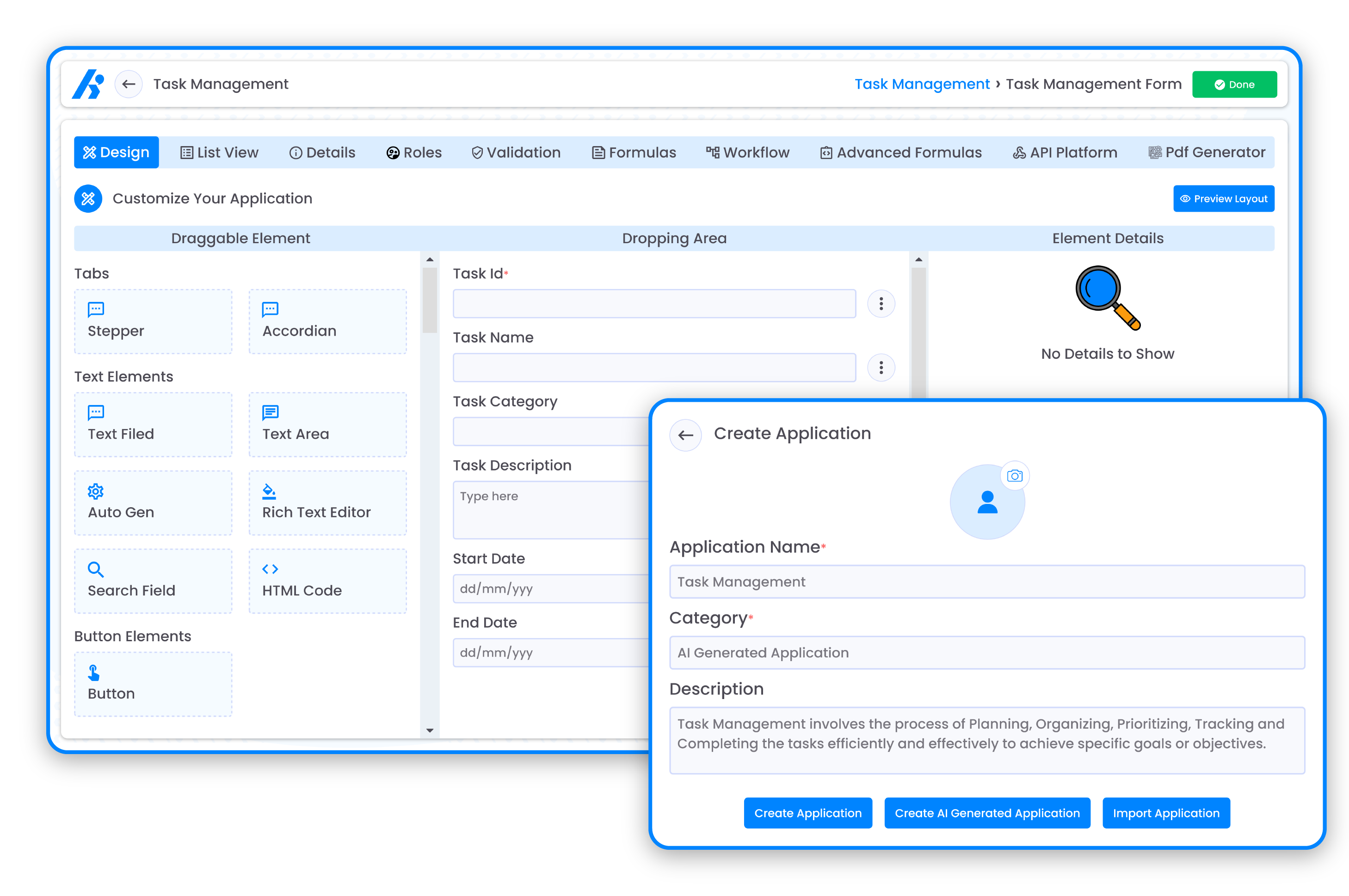Select the Accordian element icon
This screenshot has height=896, width=1349.
[270, 309]
